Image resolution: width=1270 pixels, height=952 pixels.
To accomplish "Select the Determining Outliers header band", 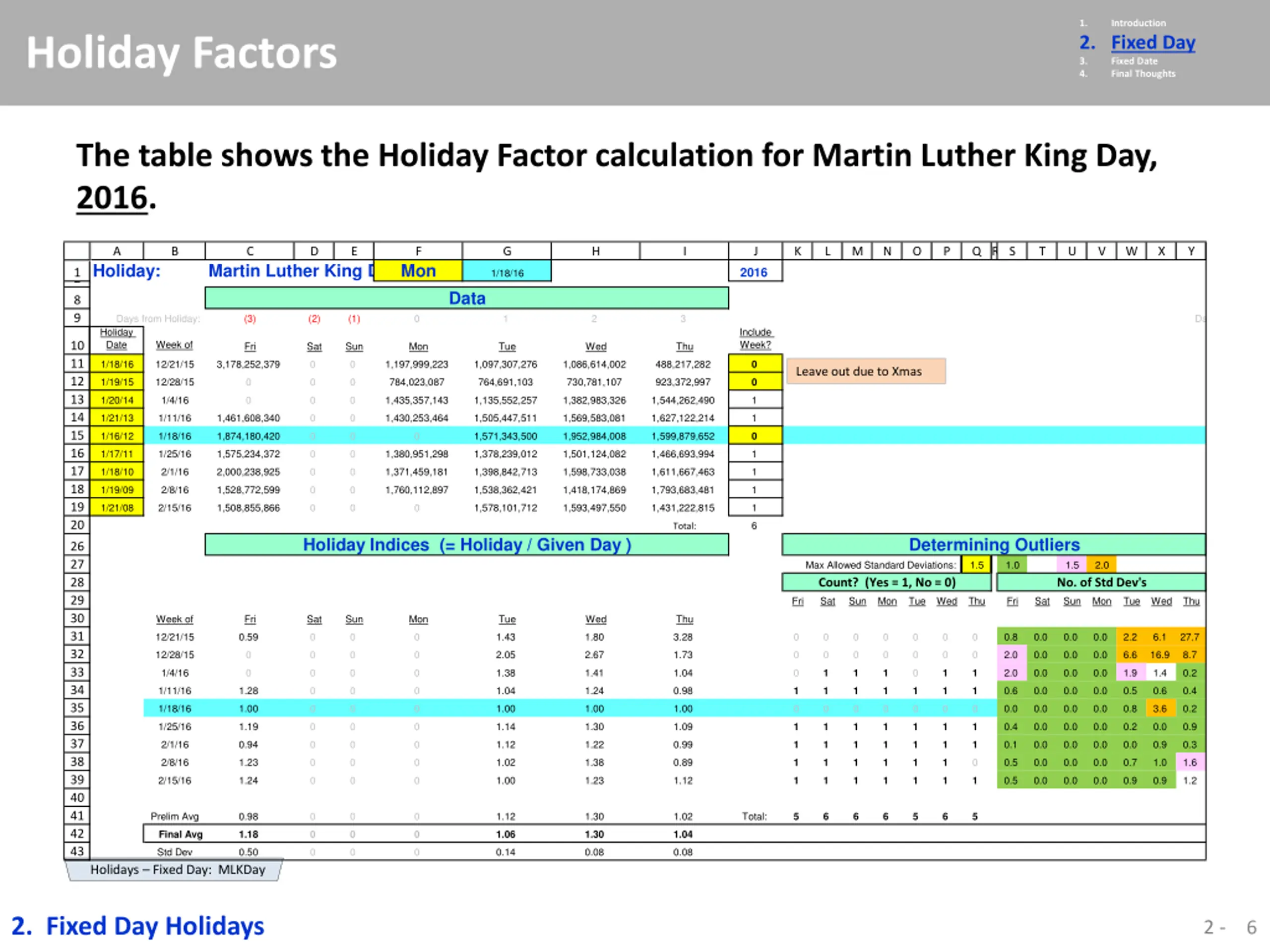I will pyautogui.click(x=994, y=544).
